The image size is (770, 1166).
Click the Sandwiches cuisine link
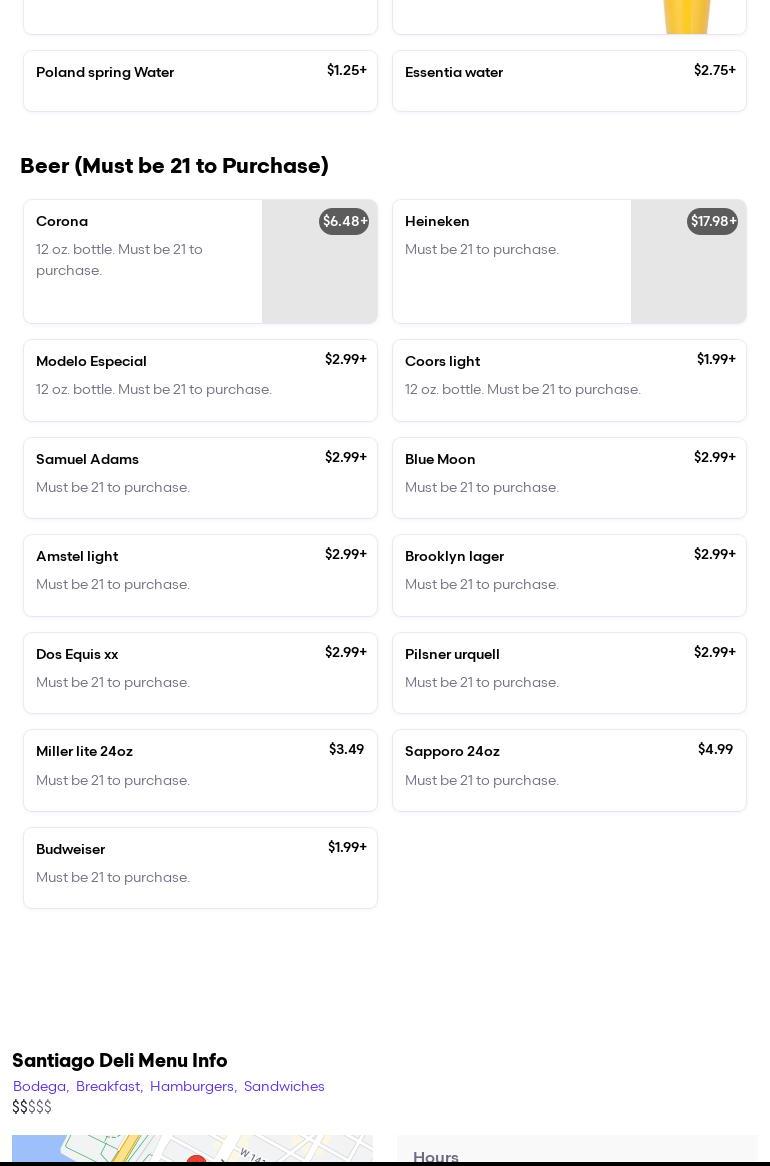click(x=284, y=1087)
